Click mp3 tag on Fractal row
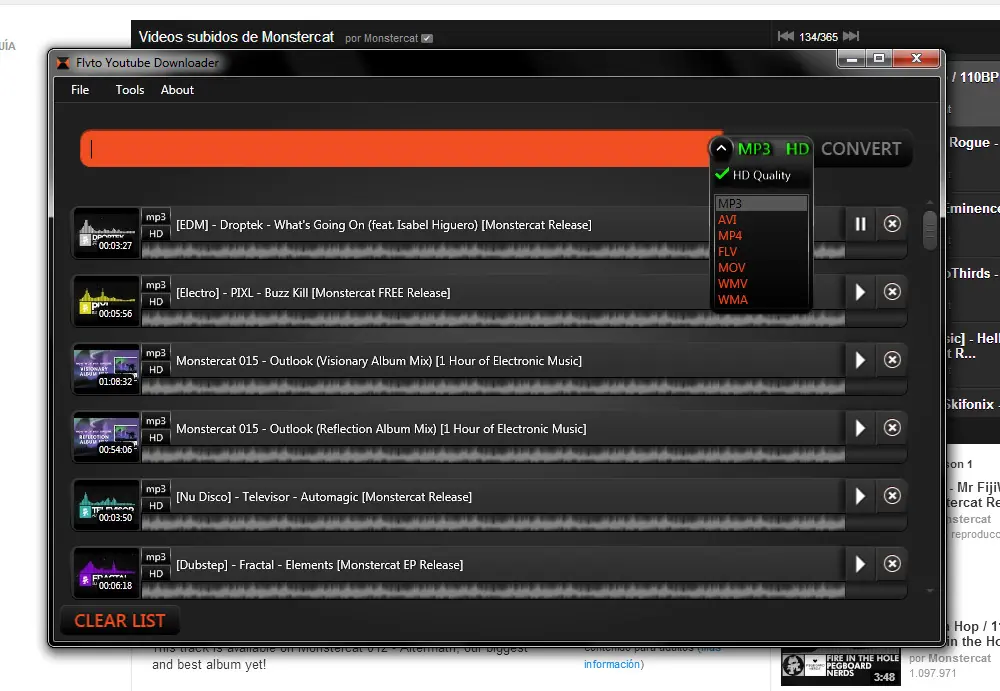1000x691 pixels. pos(156,557)
